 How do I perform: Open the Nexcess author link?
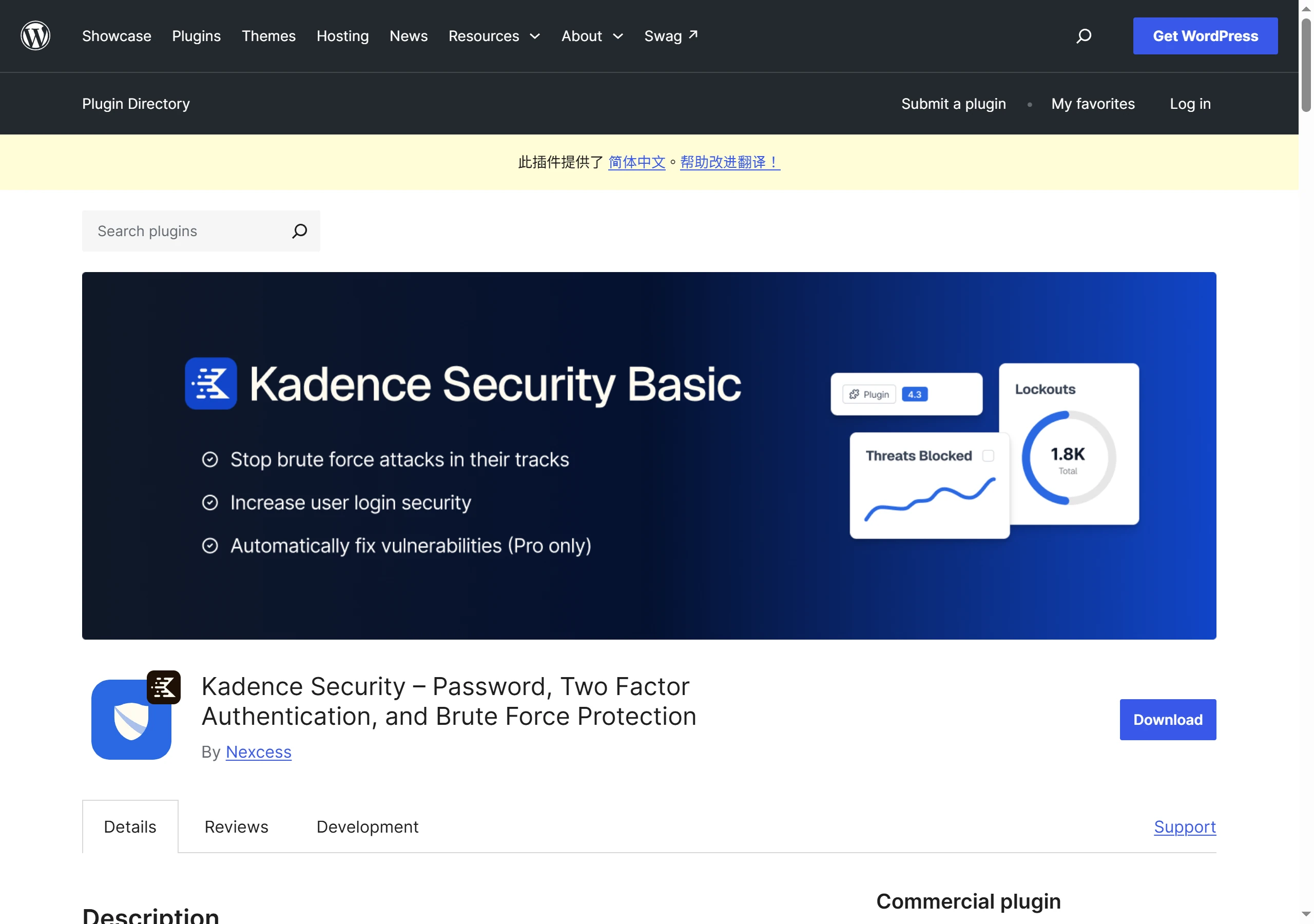(258, 752)
